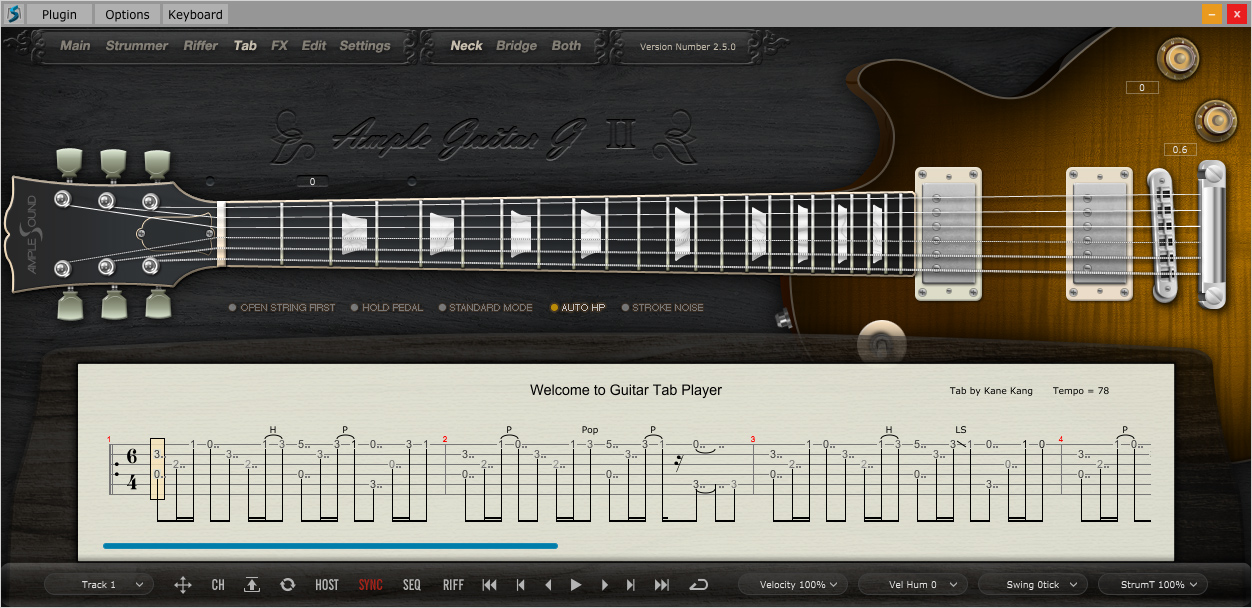Go to the previous bar

pyautogui.click(x=520, y=585)
